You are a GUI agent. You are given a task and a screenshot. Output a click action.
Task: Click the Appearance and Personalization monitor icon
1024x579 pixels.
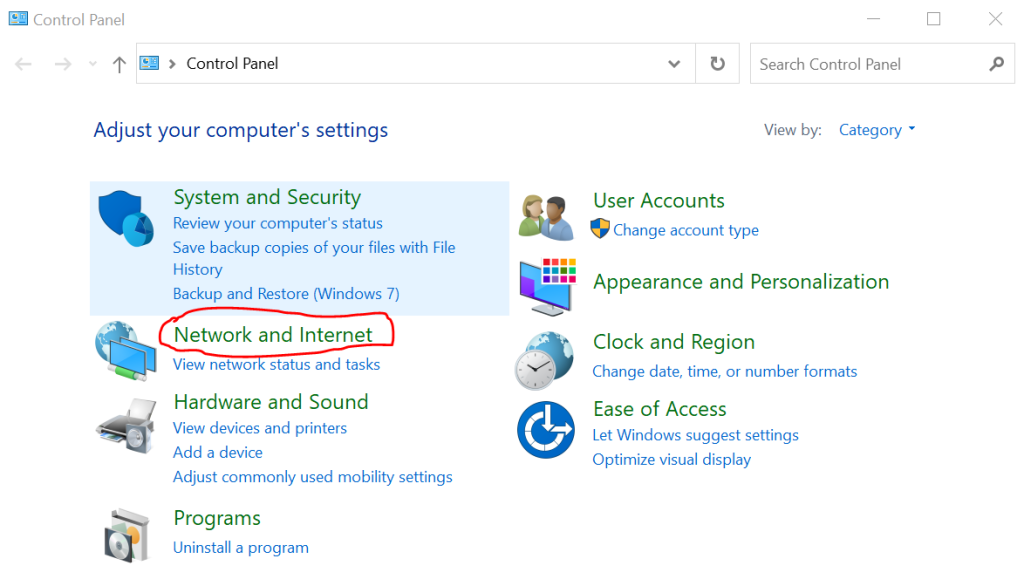coord(547,286)
